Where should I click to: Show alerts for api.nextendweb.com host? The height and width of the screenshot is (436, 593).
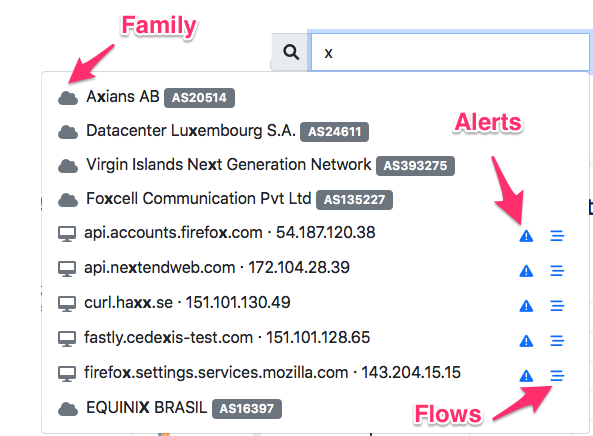[x=526, y=271]
